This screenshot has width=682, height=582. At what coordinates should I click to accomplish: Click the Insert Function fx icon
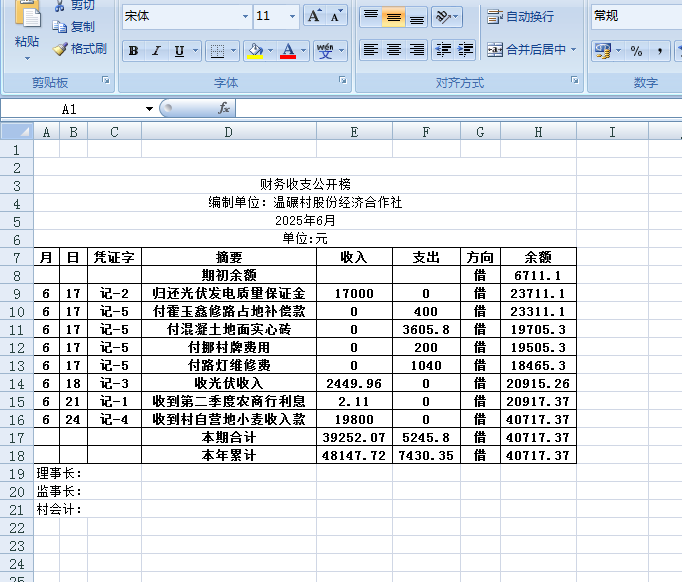pyautogui.click(x=224, y=108)
